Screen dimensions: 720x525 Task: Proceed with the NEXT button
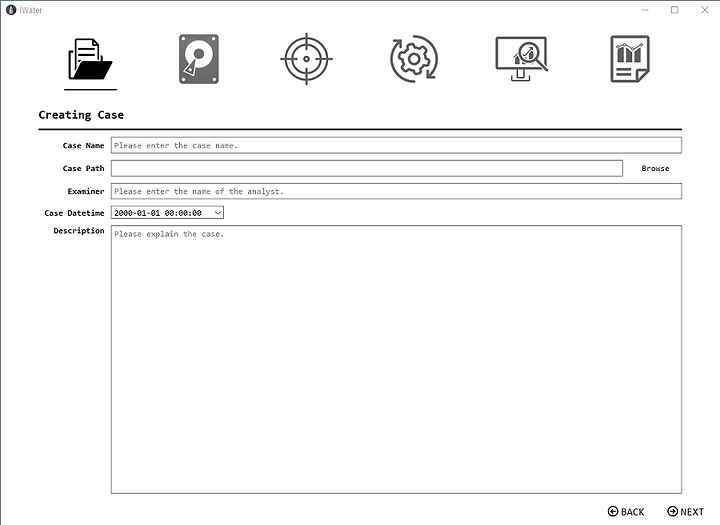686,512
